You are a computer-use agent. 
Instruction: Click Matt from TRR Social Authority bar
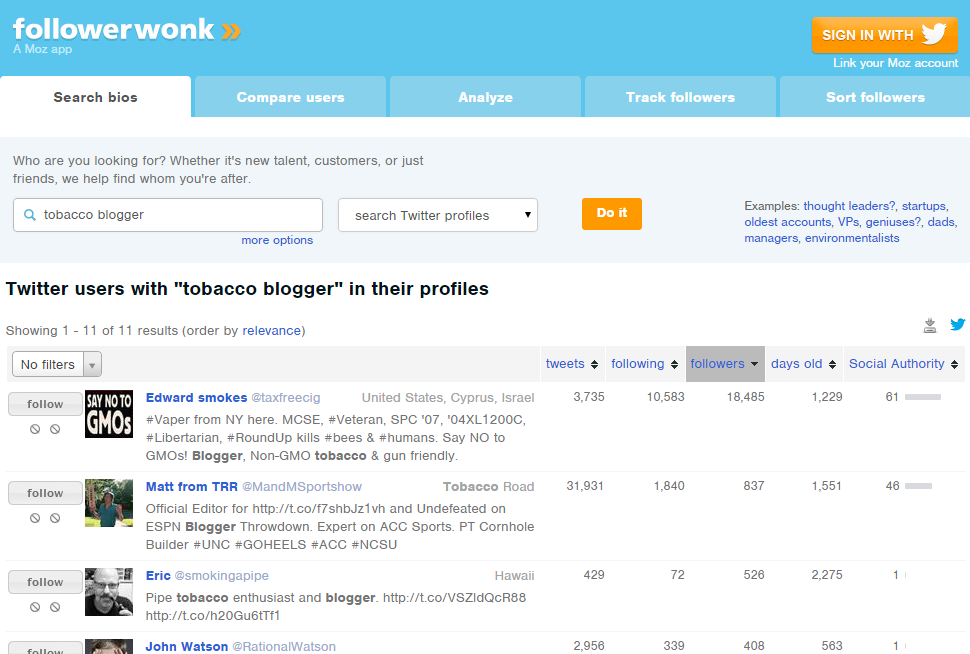(x=918, y=486)
